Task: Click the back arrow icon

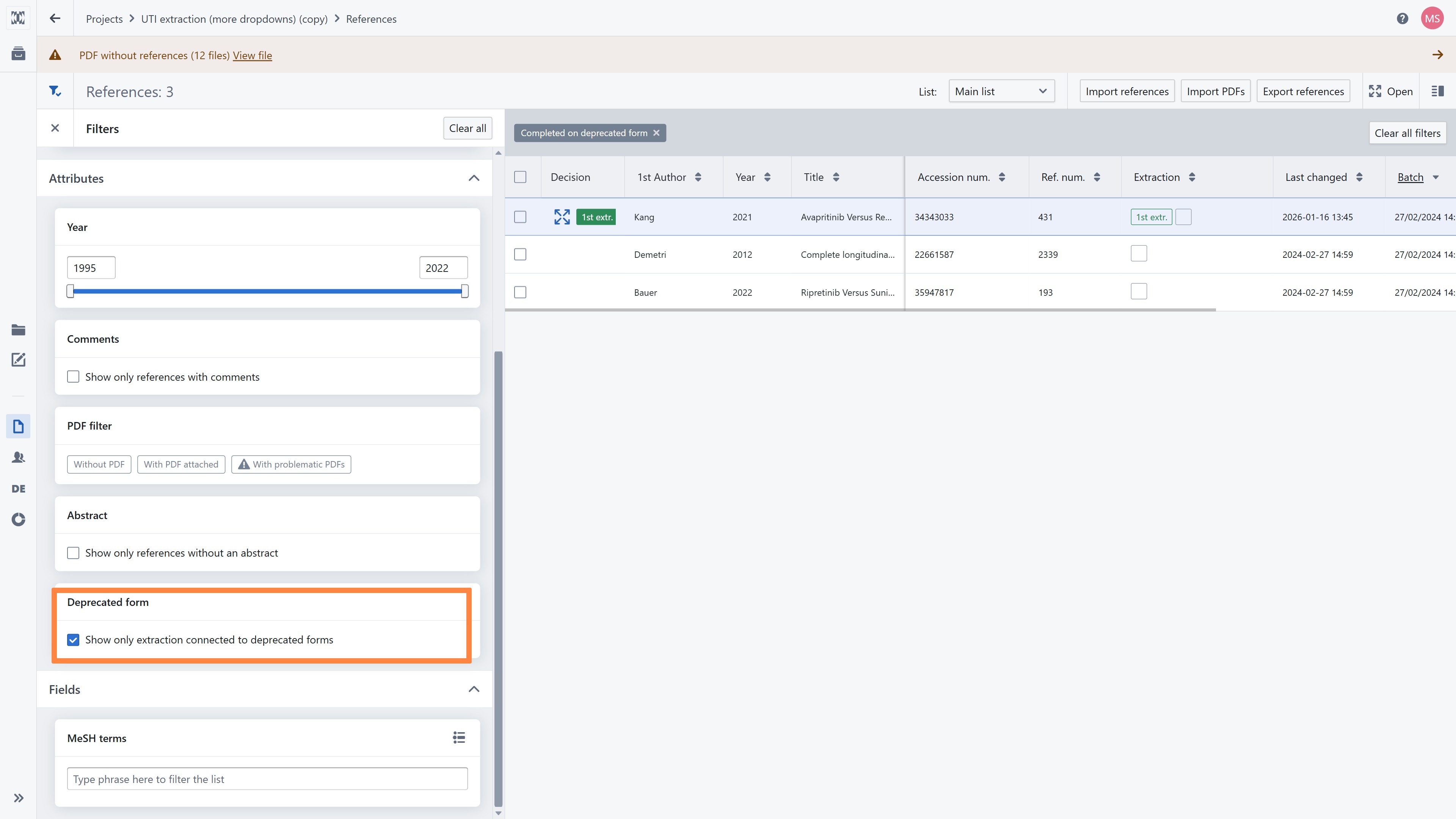Action: point(55,19)
